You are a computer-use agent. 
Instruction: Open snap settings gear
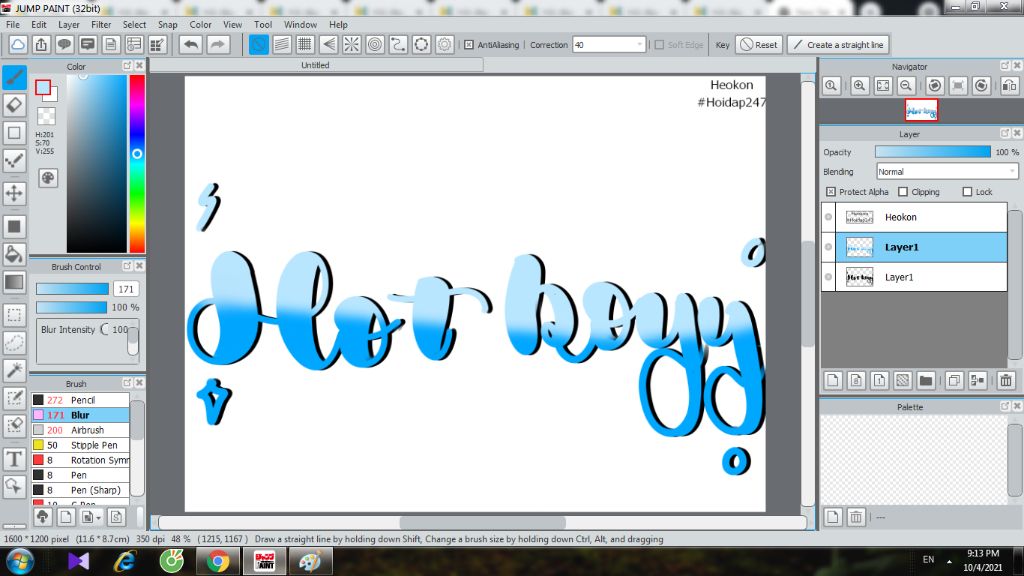444,44
